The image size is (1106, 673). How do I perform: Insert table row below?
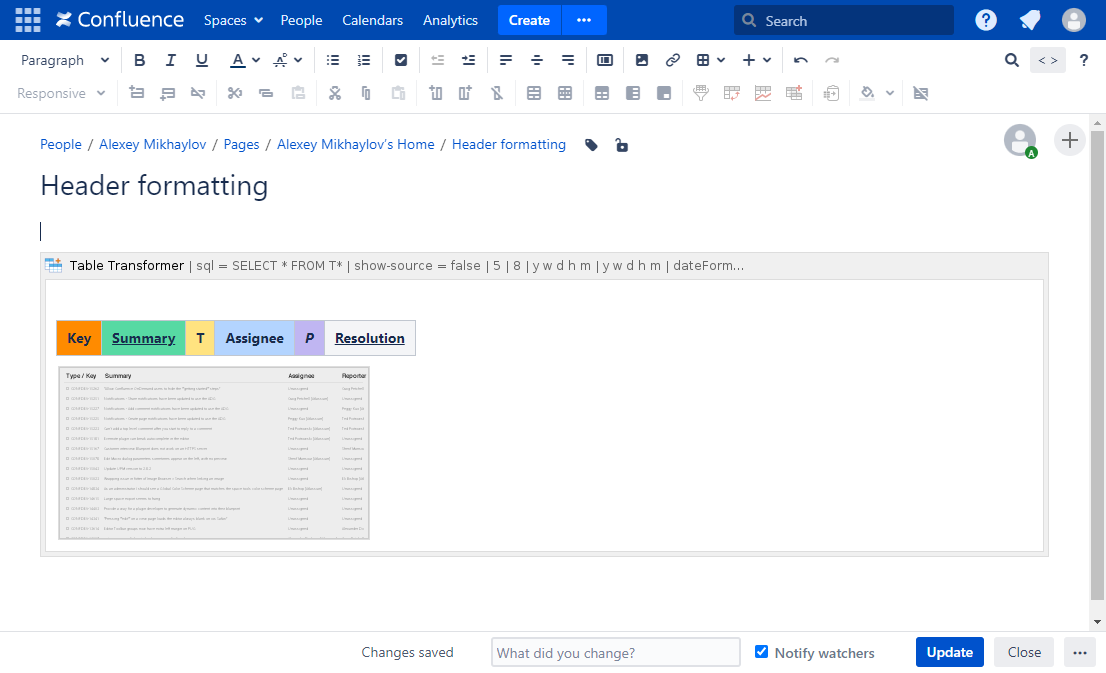click(x=167, y=93)
